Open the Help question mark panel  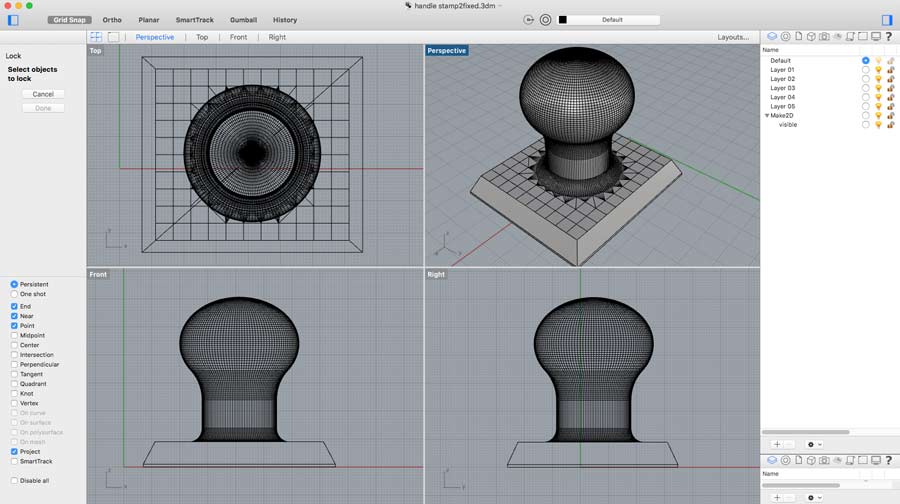[x=889, y=37]
